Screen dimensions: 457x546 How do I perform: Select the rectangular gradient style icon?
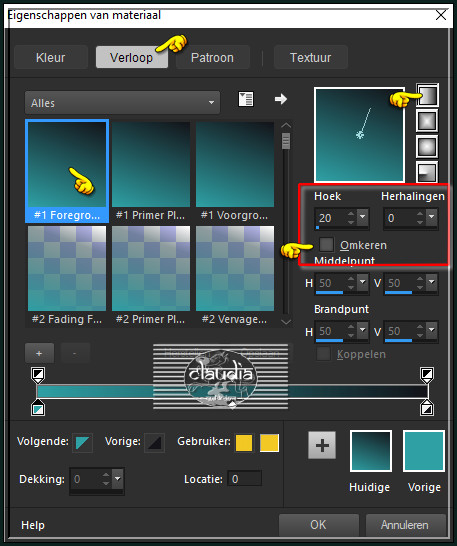(x=427, y=121)
